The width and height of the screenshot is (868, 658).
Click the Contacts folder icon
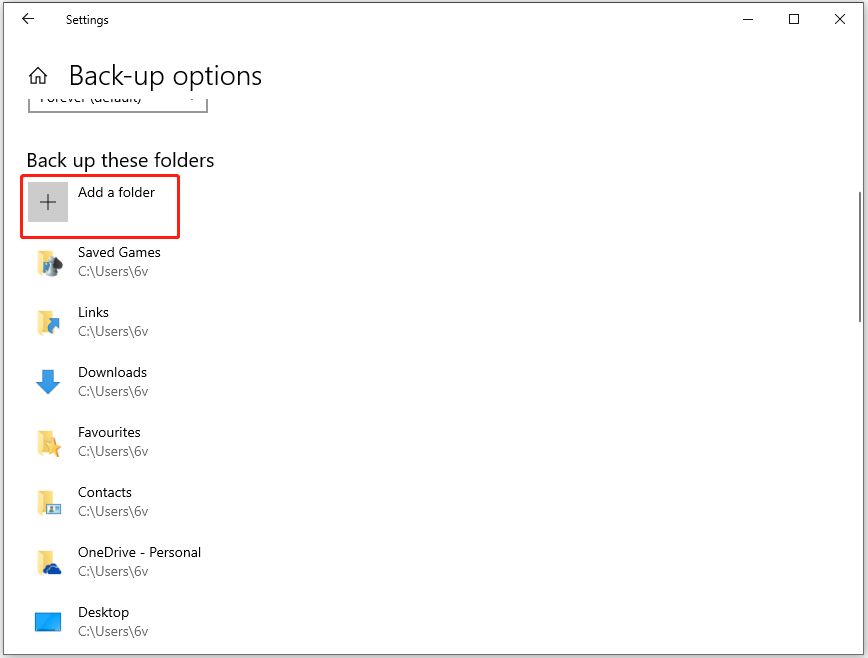[x=48, y=502]
